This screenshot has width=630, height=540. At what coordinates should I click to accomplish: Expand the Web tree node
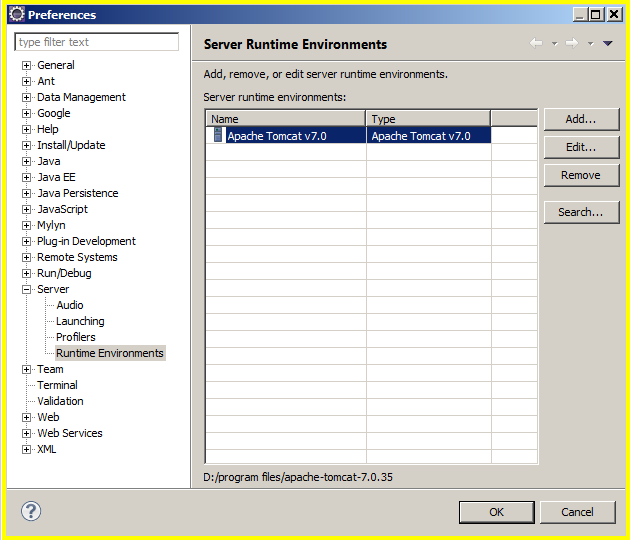click(x=26, y=417)
